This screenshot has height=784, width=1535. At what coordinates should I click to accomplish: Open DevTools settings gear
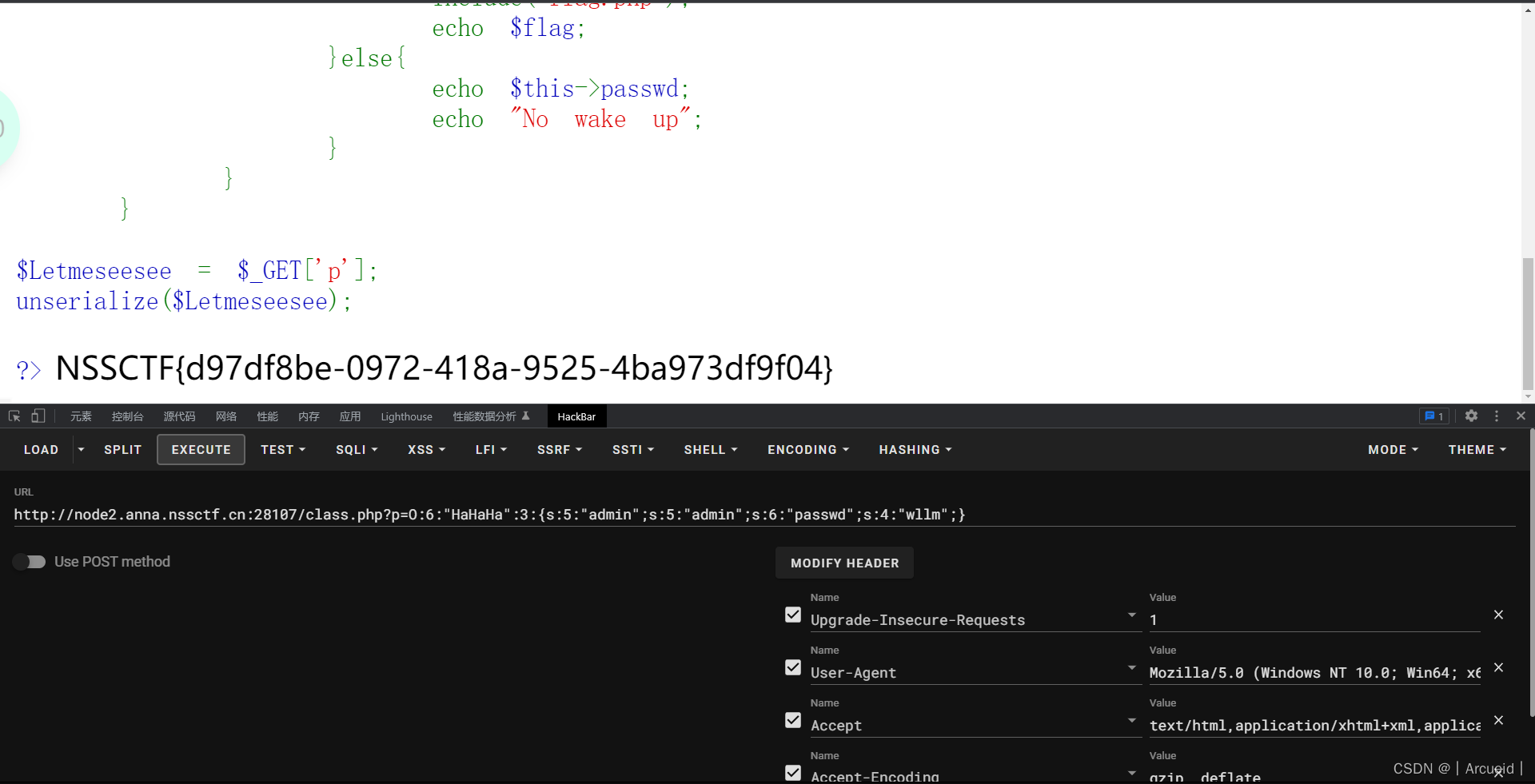click(x=1471, y=416)
